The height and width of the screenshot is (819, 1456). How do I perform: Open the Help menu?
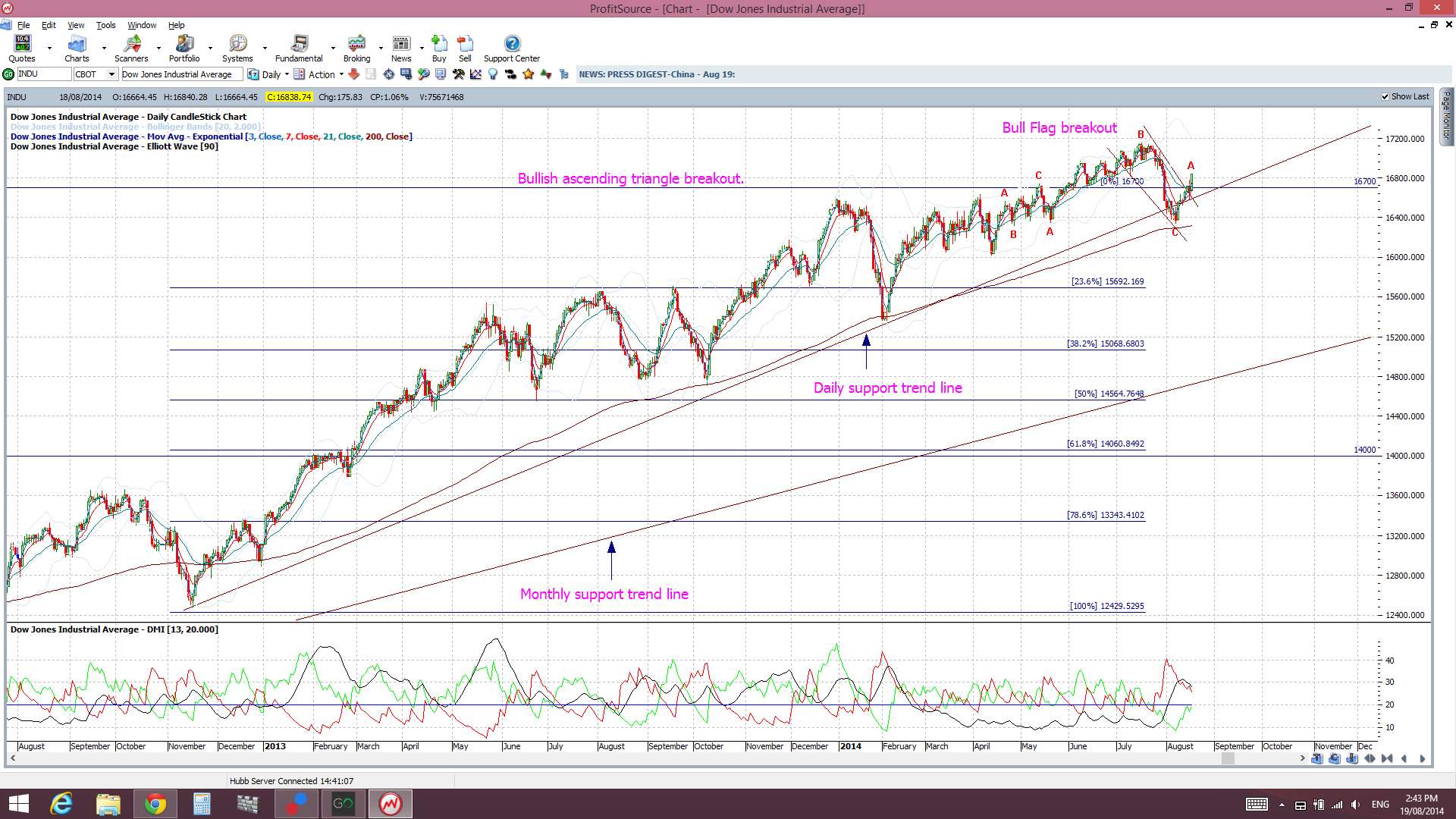click(x=176, y=25)
